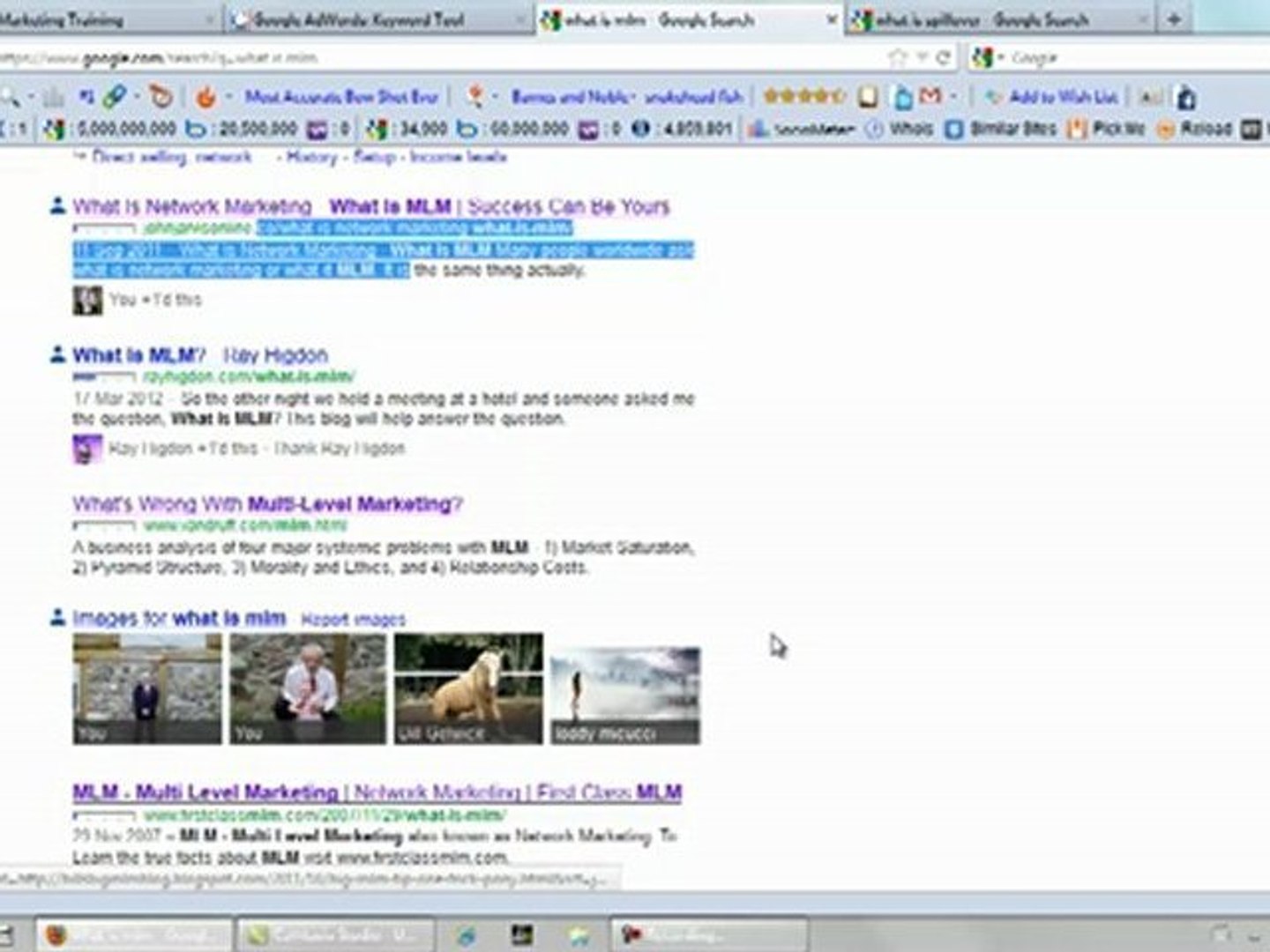Close the 'what is mlm' tab
Image resolution: width=1270 pixels, height=952 pixels.
[x=831, y=19]
